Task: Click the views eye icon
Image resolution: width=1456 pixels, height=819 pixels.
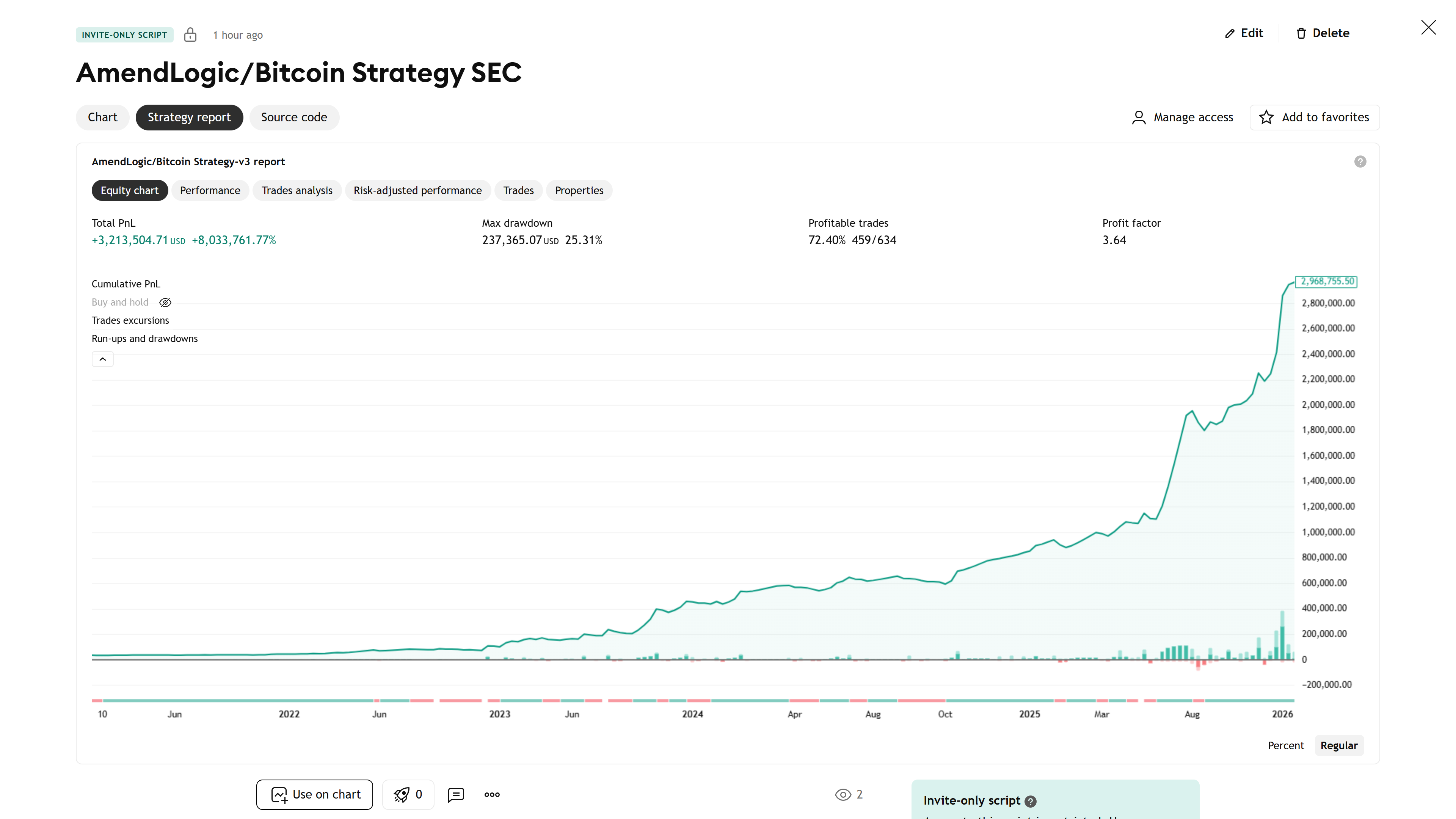Action: [x=843, y=795]
